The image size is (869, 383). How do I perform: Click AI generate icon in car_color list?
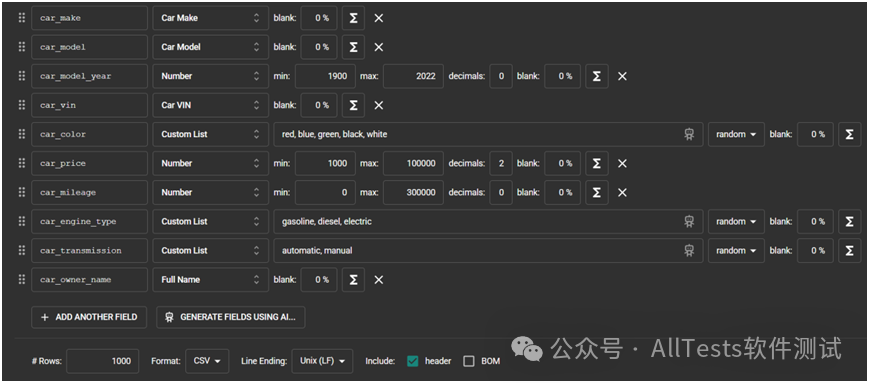(x=689, y=134)
